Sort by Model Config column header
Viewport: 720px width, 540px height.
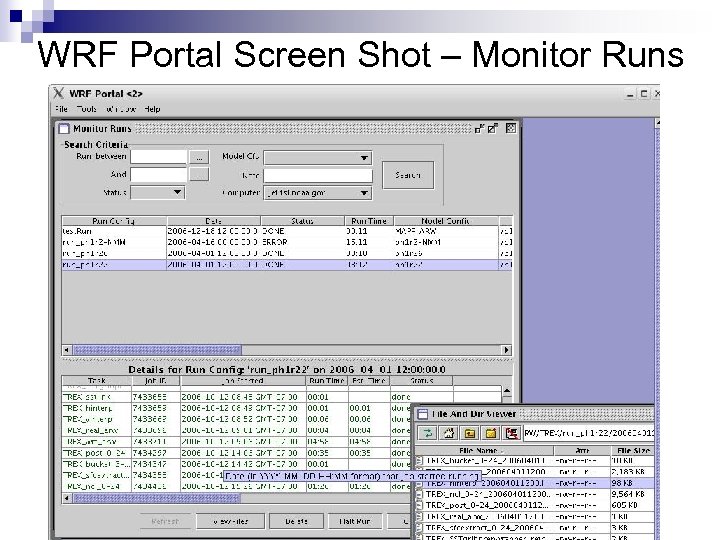[x=446, y=221]
